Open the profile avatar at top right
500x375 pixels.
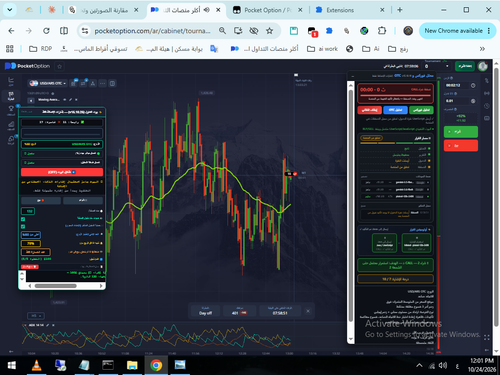[483, 66]
